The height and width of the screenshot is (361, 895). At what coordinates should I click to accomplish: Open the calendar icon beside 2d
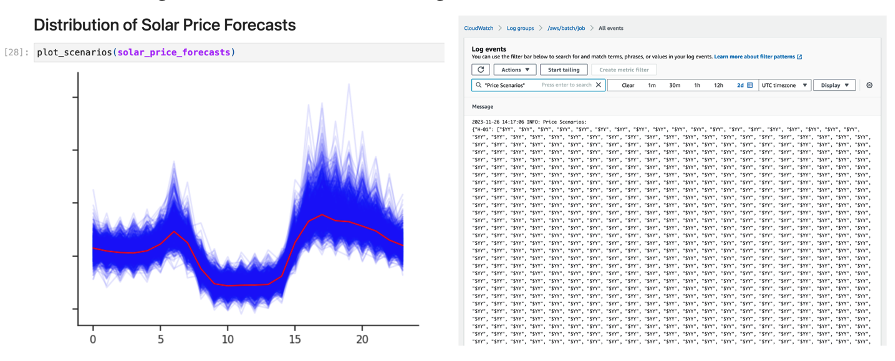(x=750, y=85)
